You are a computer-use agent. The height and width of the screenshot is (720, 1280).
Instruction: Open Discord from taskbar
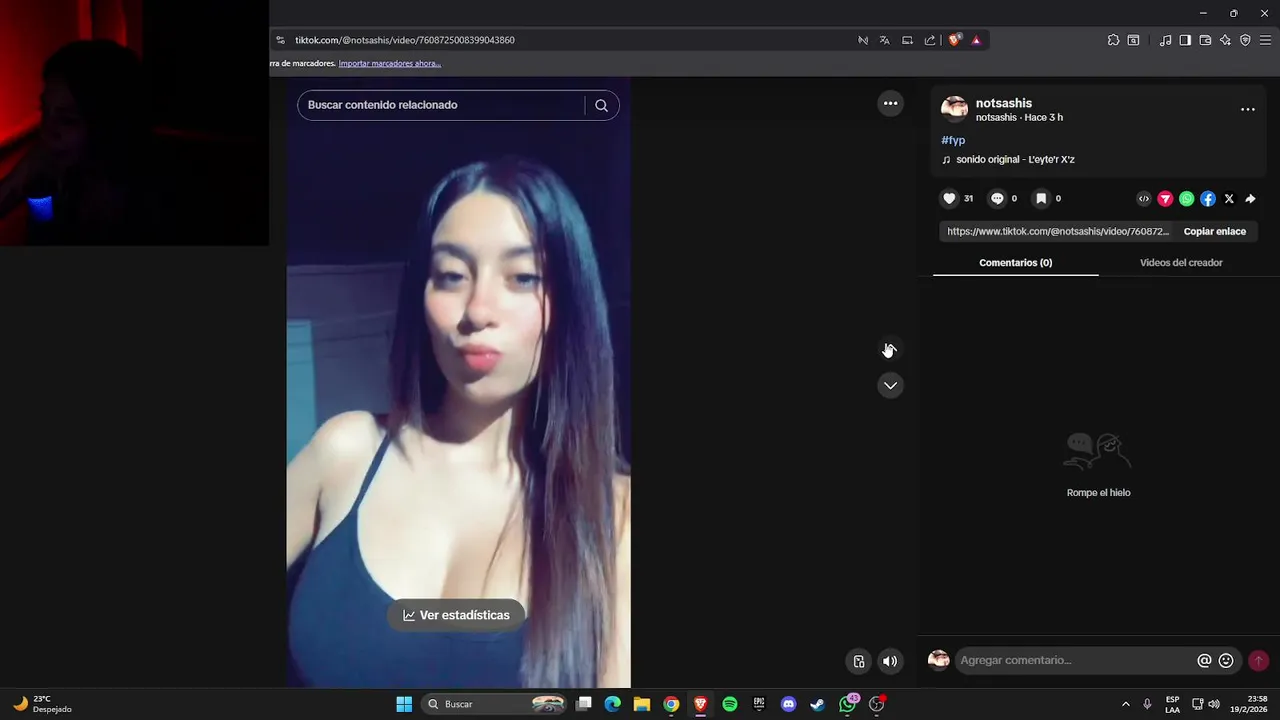(788, 704)
